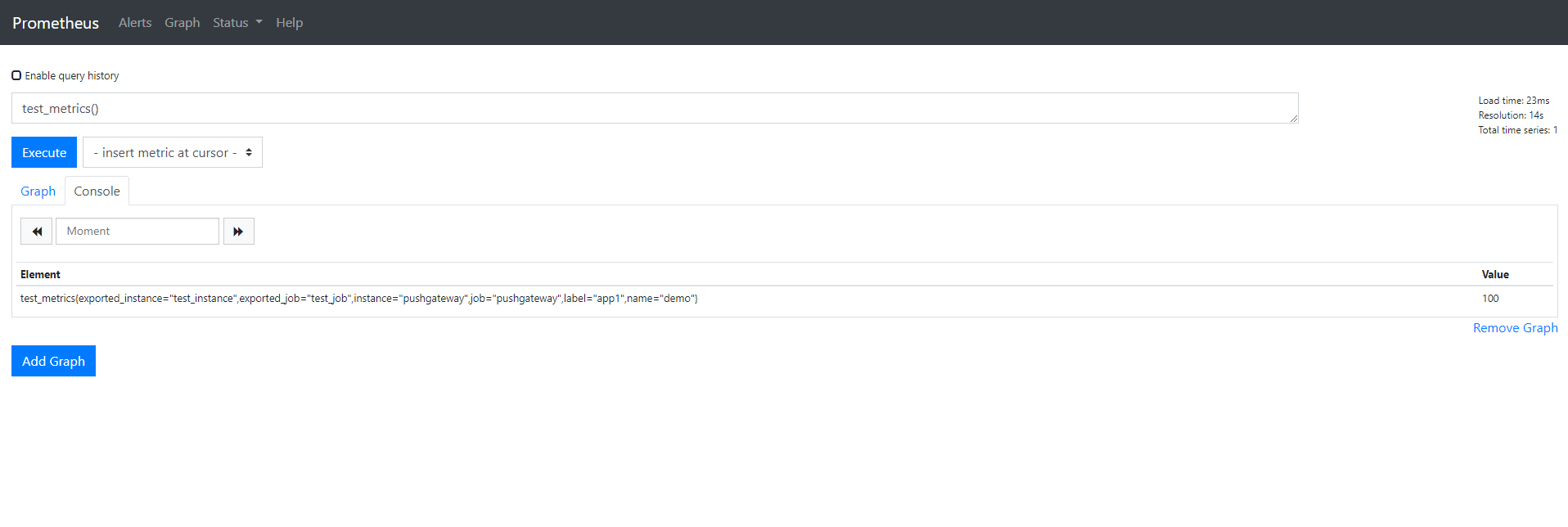Step the moment backward with the rewind icon
The width and height of the screenshot is (1568, 527).
pos(36,232)
